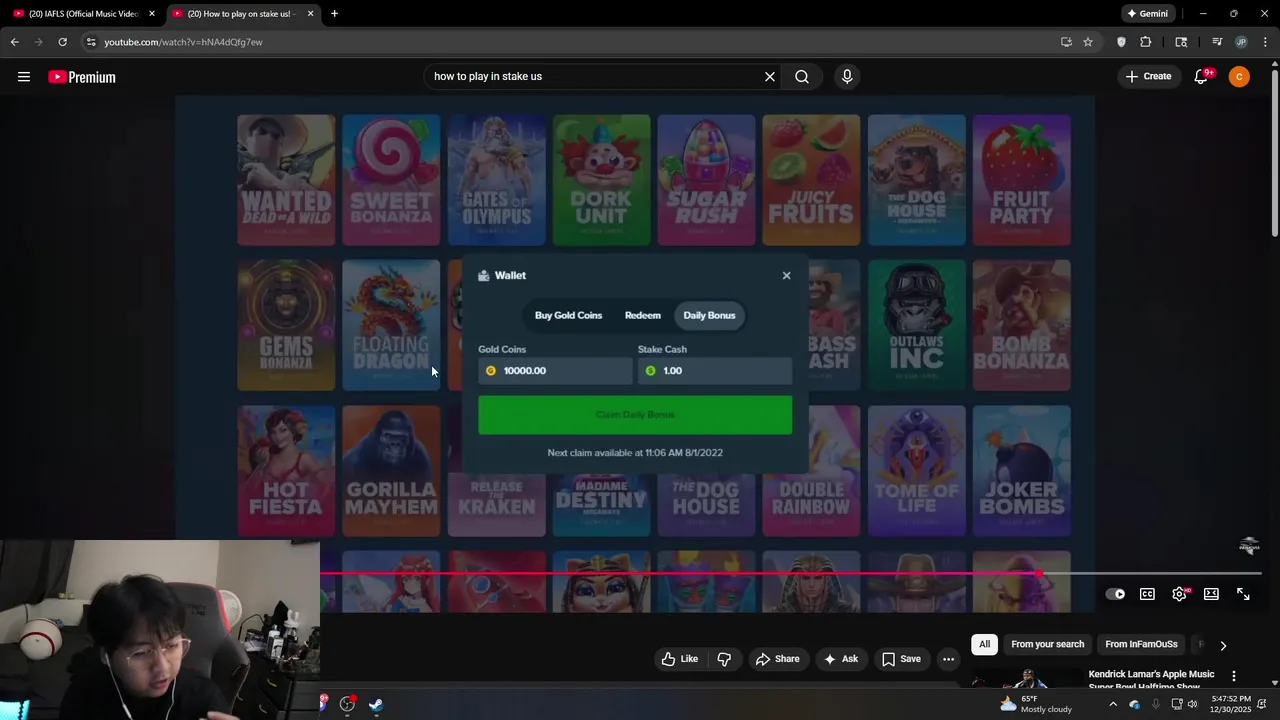Switch the player to theater mode
Image resolution: width=1280 pixels, height=720 pixels.
click(x=1211, y=594)
